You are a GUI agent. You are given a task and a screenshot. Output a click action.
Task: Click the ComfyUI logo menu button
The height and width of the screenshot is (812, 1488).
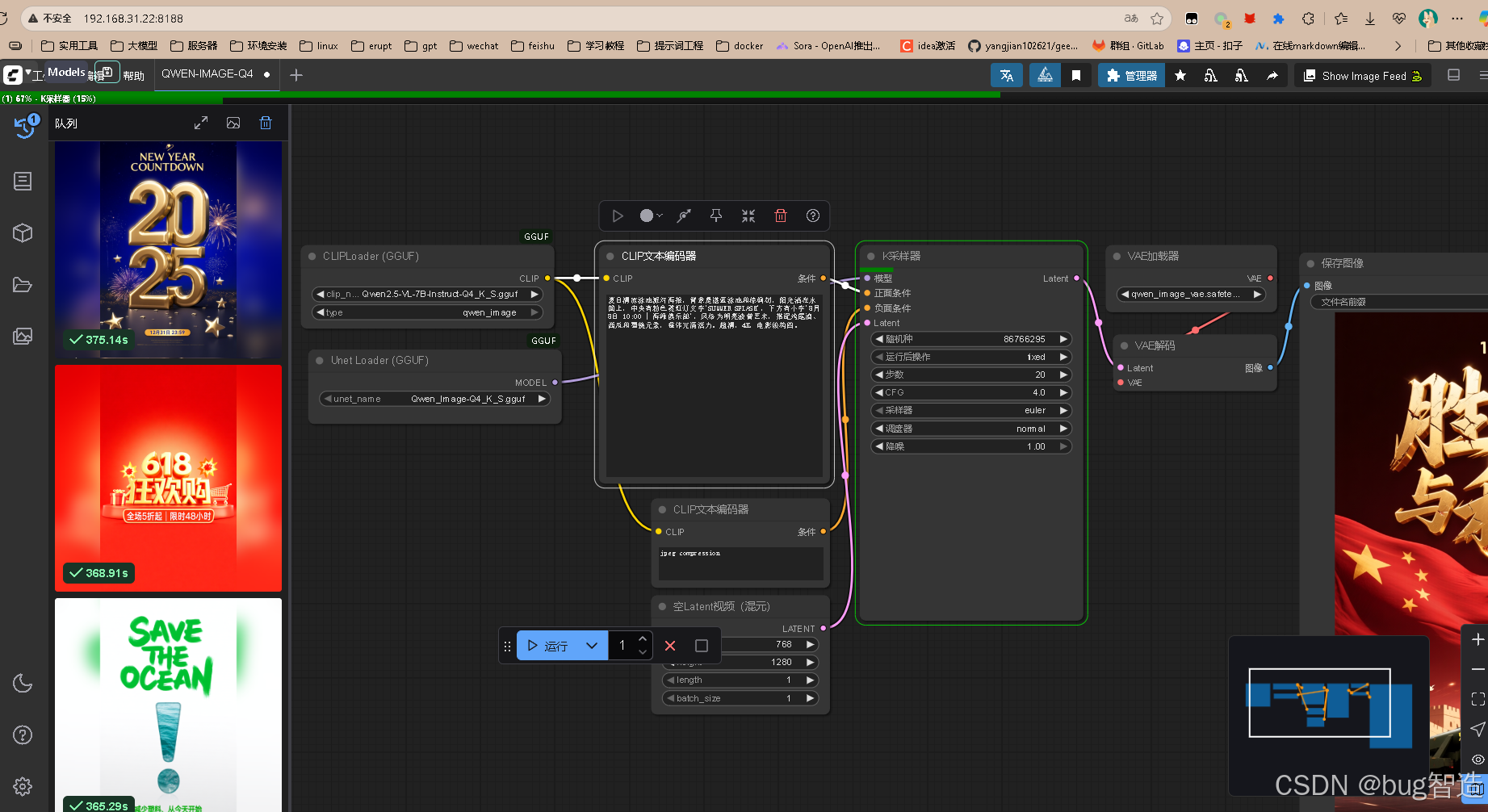(13, 75)
